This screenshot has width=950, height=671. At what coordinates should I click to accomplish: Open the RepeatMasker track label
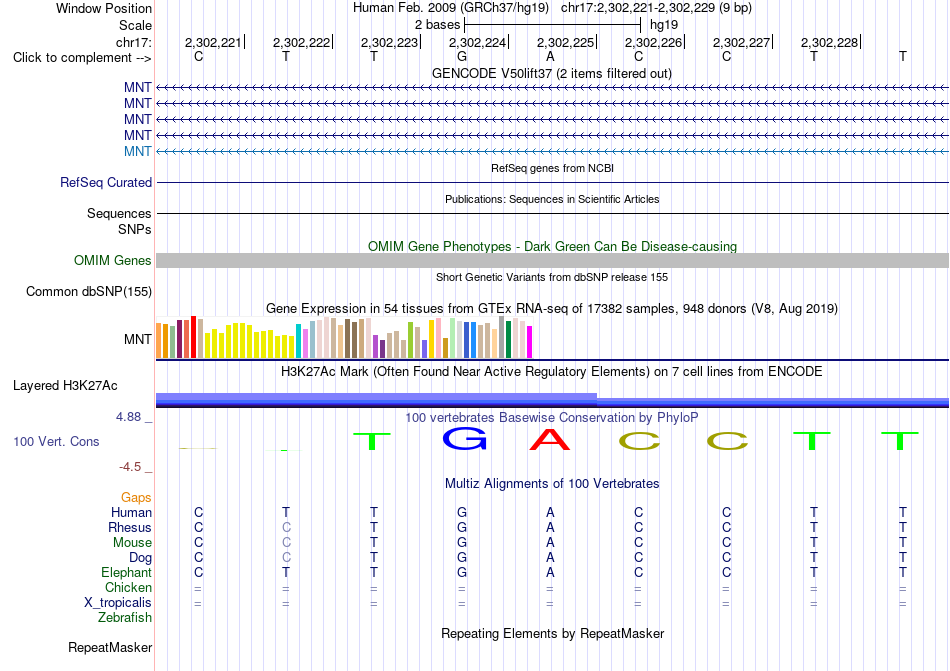pyautogui.click(x=110, y=647)
